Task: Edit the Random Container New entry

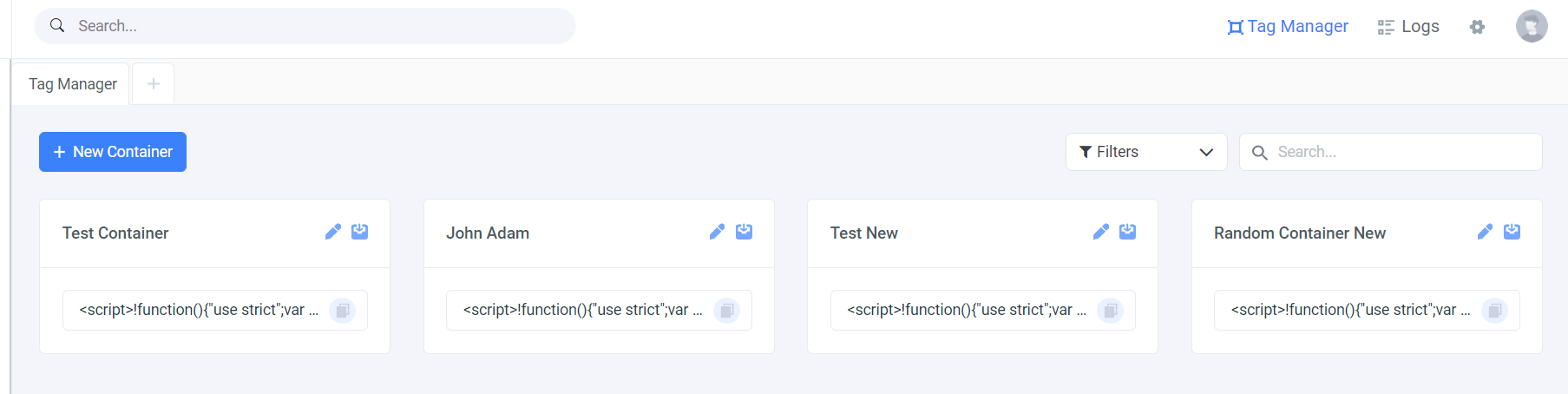Action: coord(1486,232)
